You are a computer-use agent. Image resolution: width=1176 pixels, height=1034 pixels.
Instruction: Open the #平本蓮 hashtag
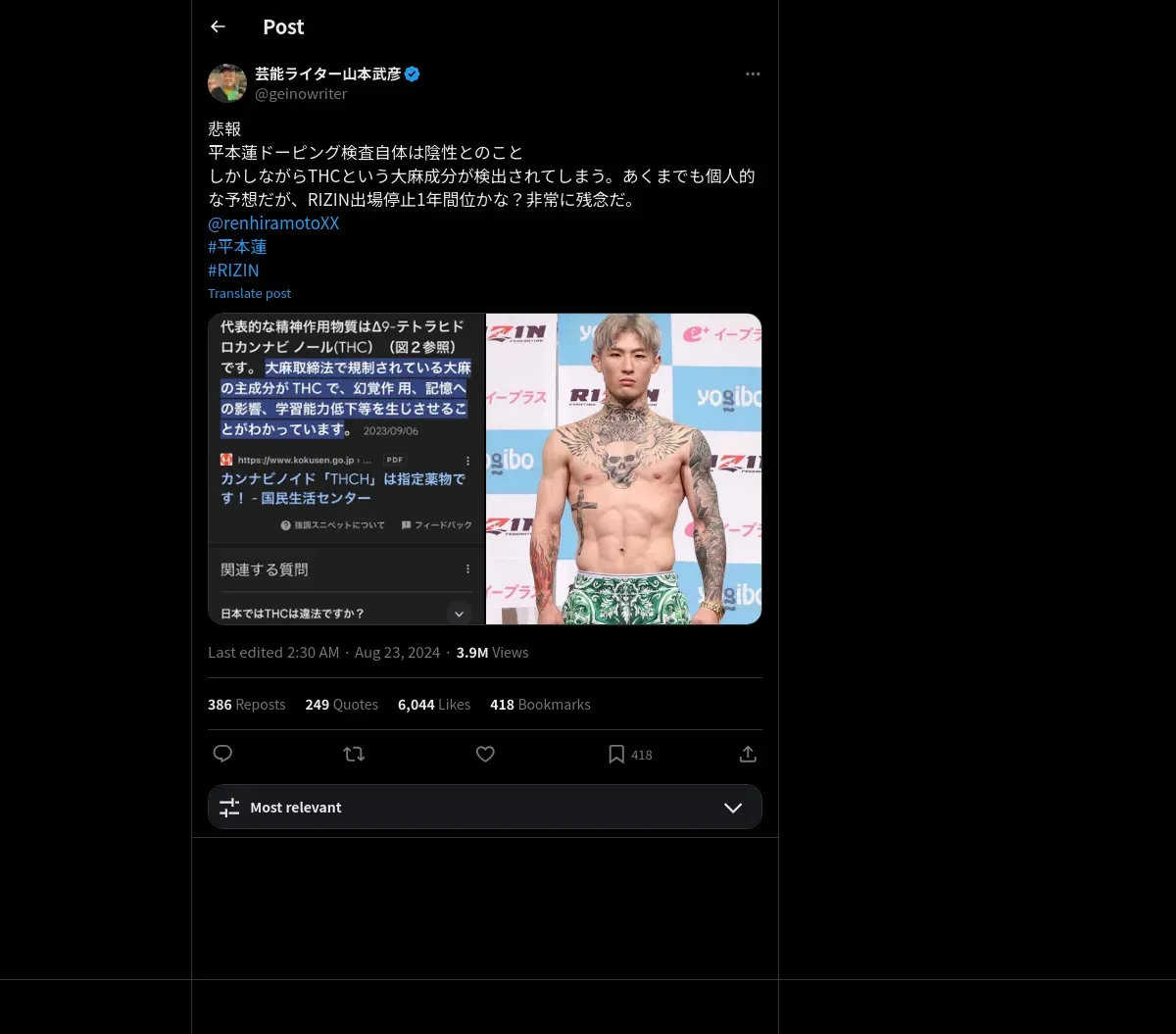(x=237, y=246)
